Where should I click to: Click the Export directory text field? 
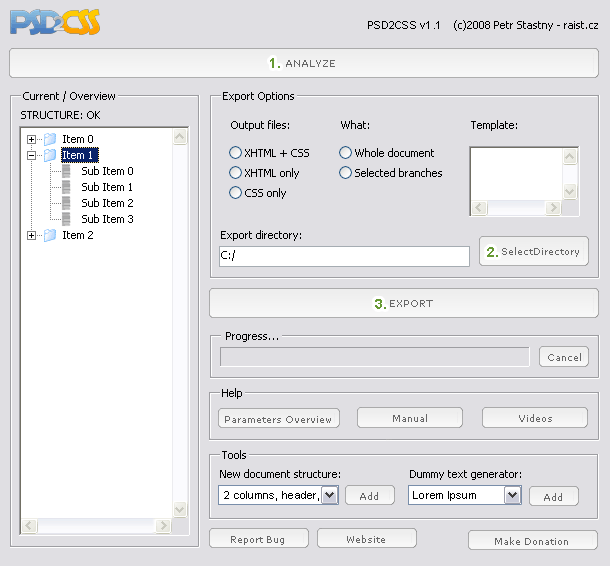[344, 256]
